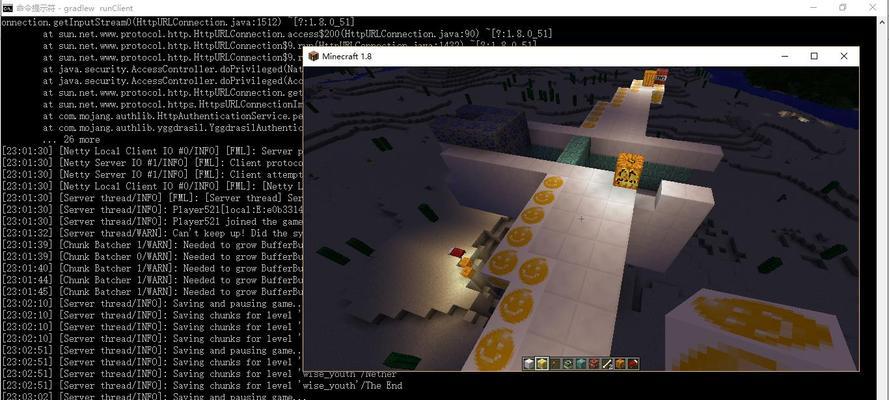The image size is (889, 400).
Task: Select the red item in the last hotbar slot
Action: click(633, 364)
